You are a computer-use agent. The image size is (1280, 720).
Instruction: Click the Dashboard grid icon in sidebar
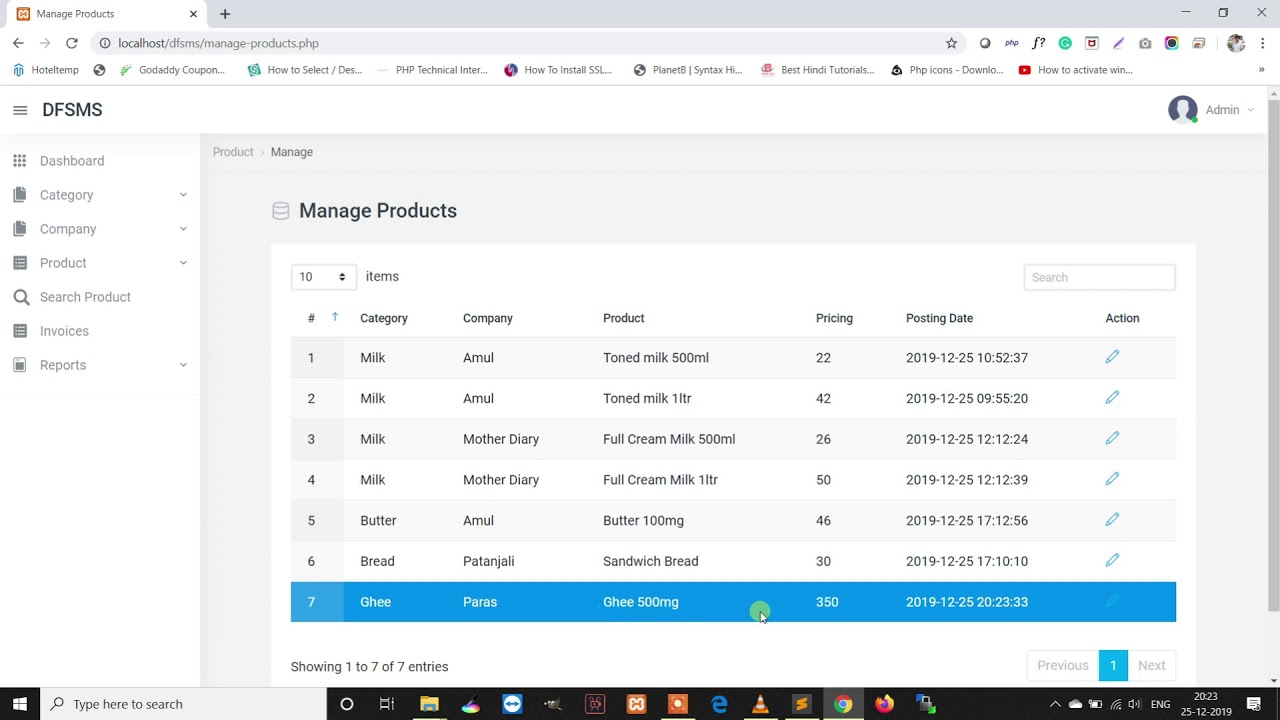pyautogui.click(x=20, y=161)
